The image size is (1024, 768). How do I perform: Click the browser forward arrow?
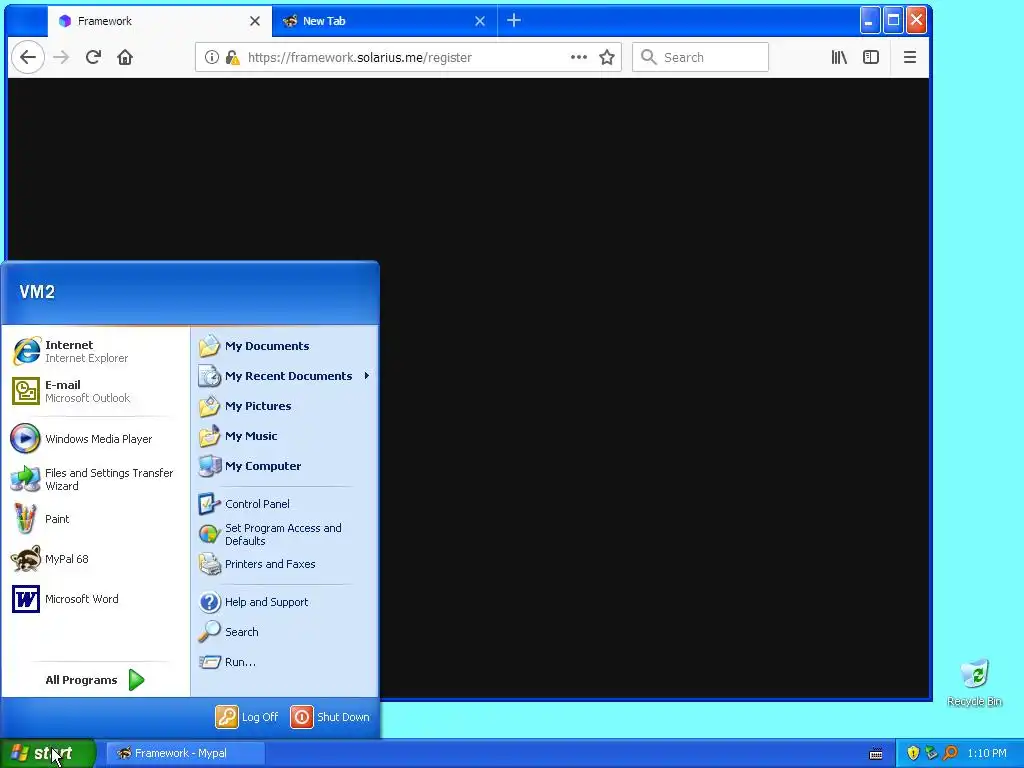61,57
